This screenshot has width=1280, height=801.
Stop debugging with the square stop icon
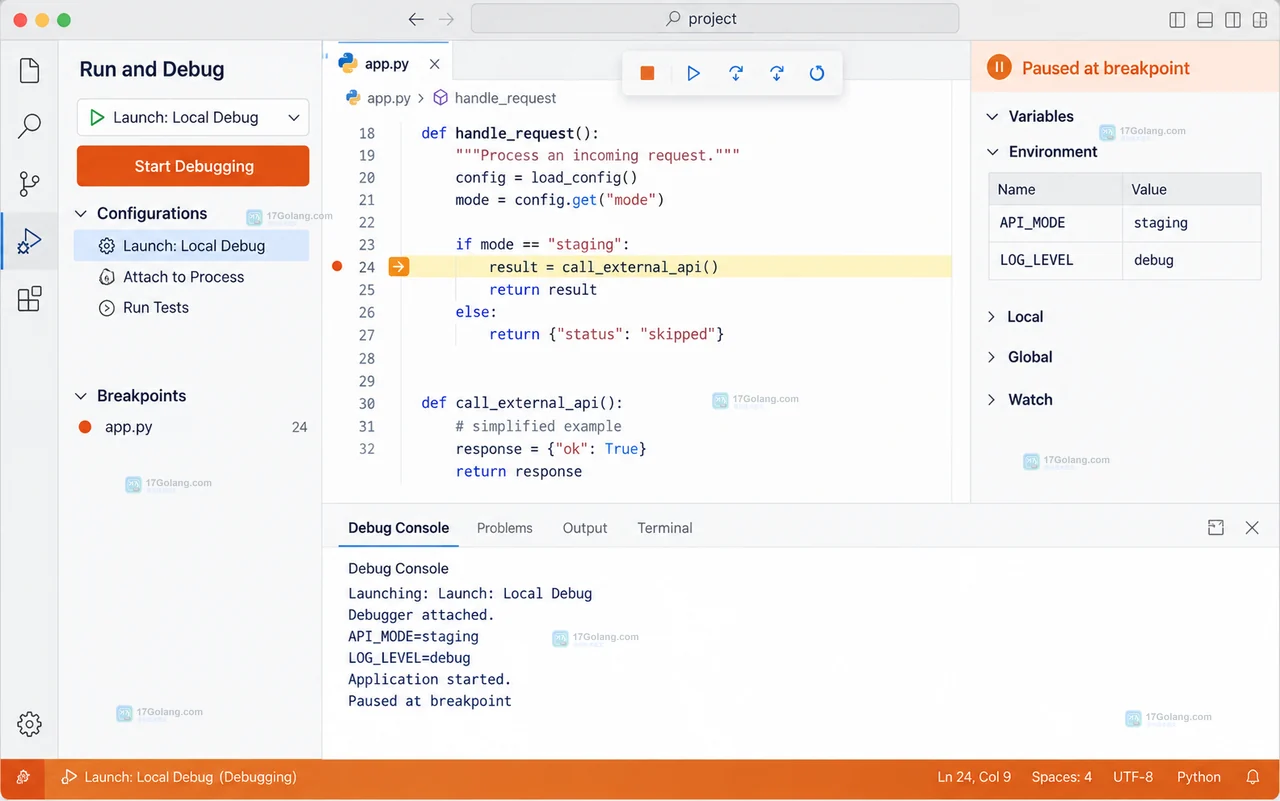pyautogui.click(x=647, y=73)
